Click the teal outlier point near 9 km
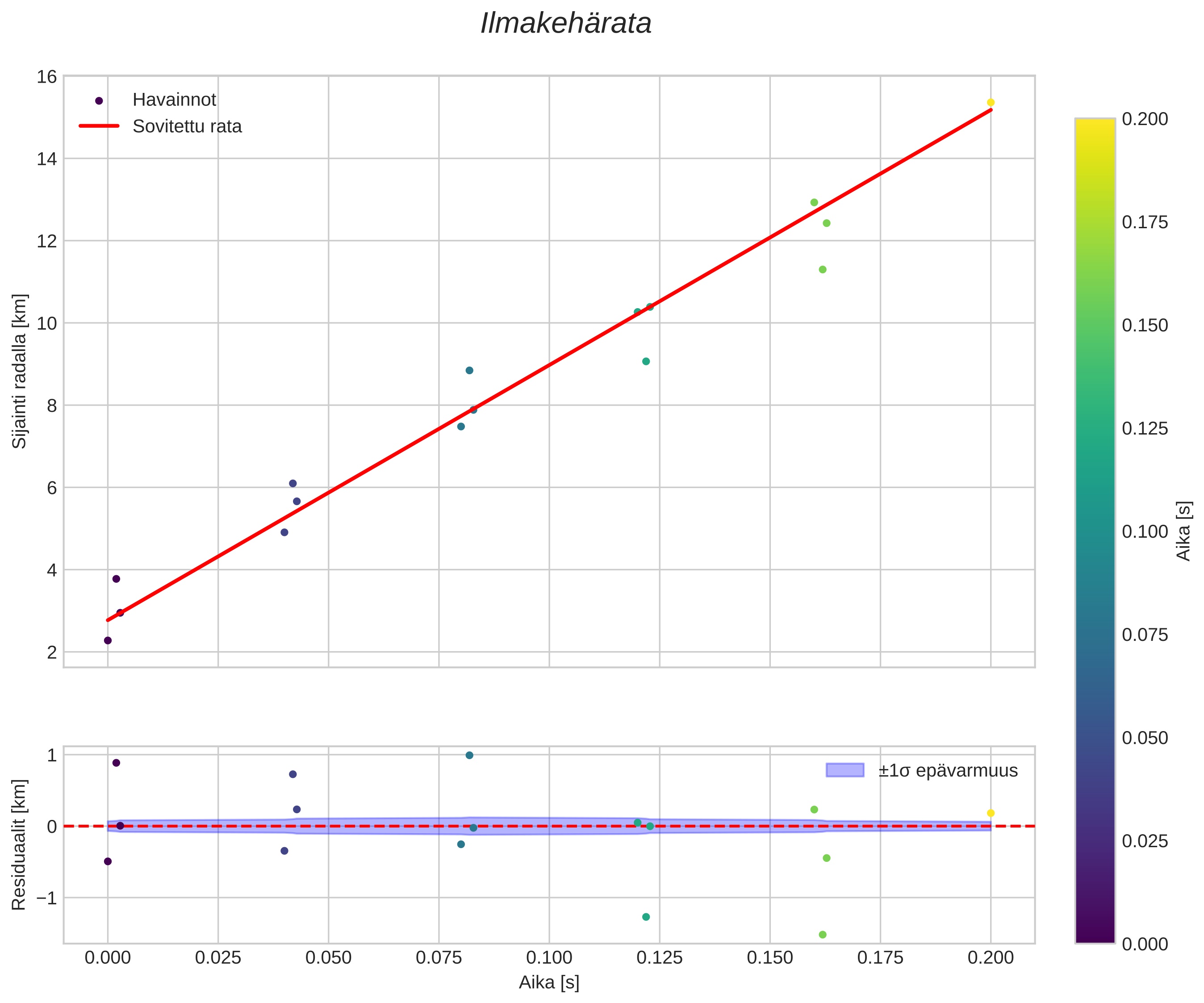 [x=646, y=361]
